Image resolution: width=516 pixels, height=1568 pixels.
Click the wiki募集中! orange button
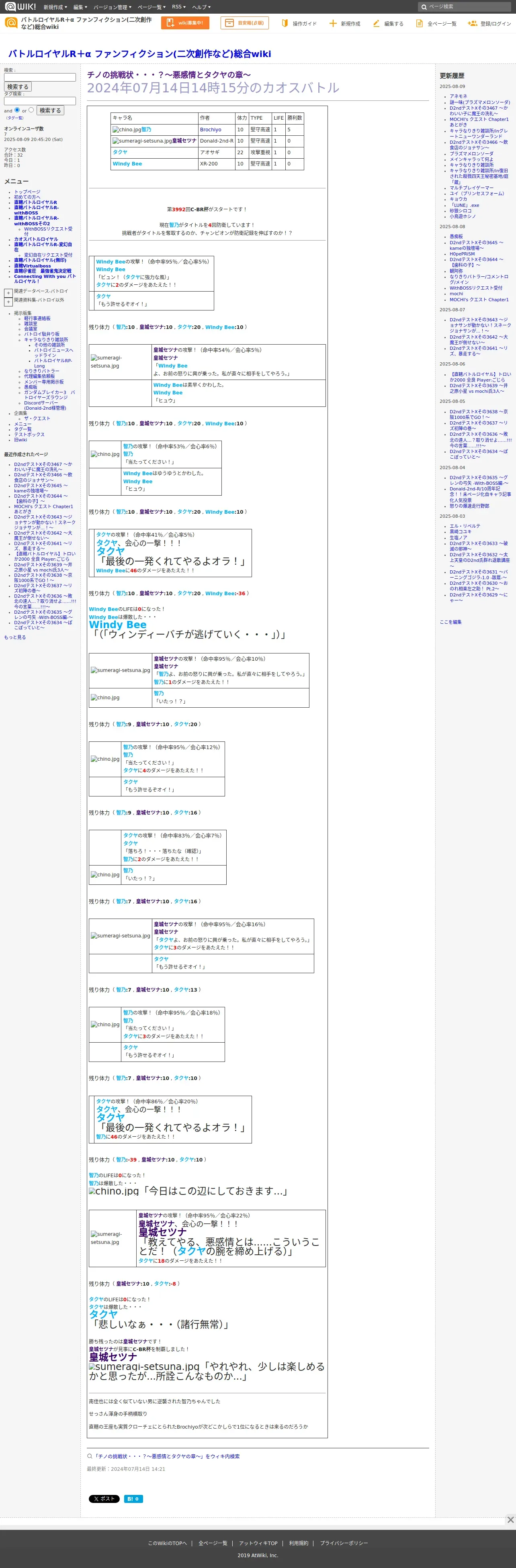[185, 23]
